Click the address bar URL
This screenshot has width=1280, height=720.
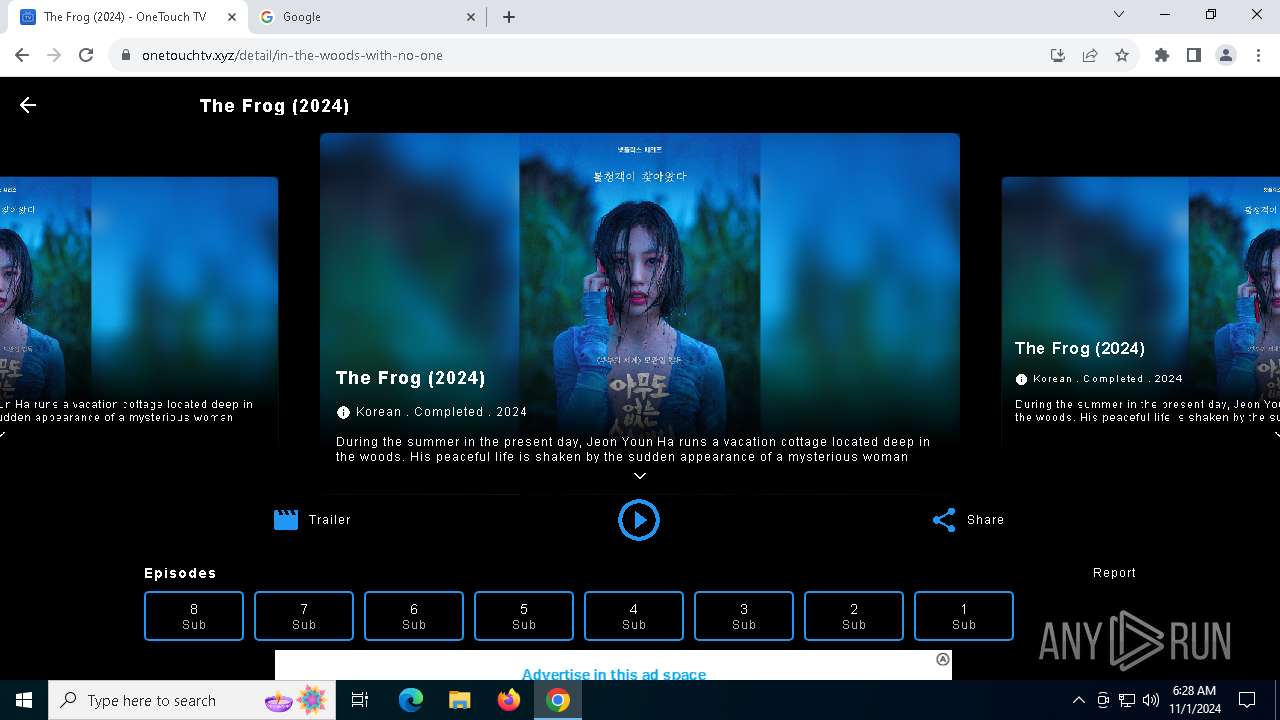pyautogui.click(x=292, y=56)
